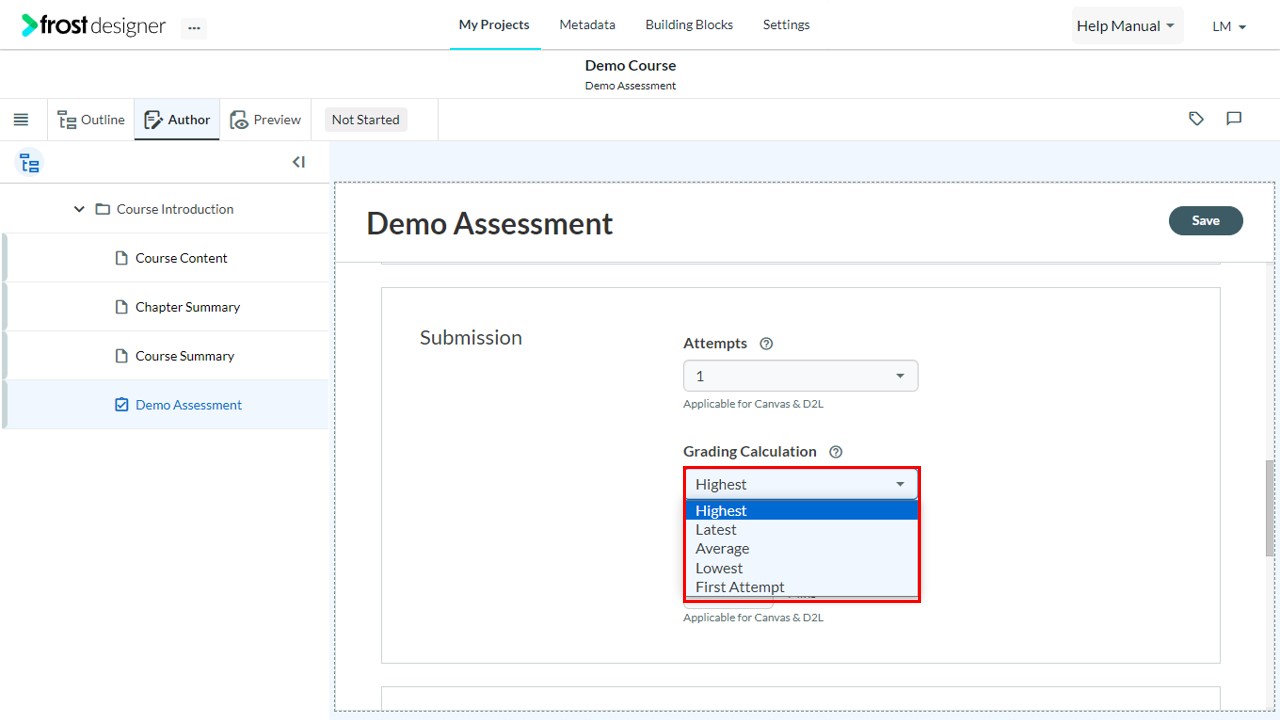Click the Grading Calculation help icon
The height and width of the screenshot is (720, 1280).
pyautogui.click(x=836, y=452)
